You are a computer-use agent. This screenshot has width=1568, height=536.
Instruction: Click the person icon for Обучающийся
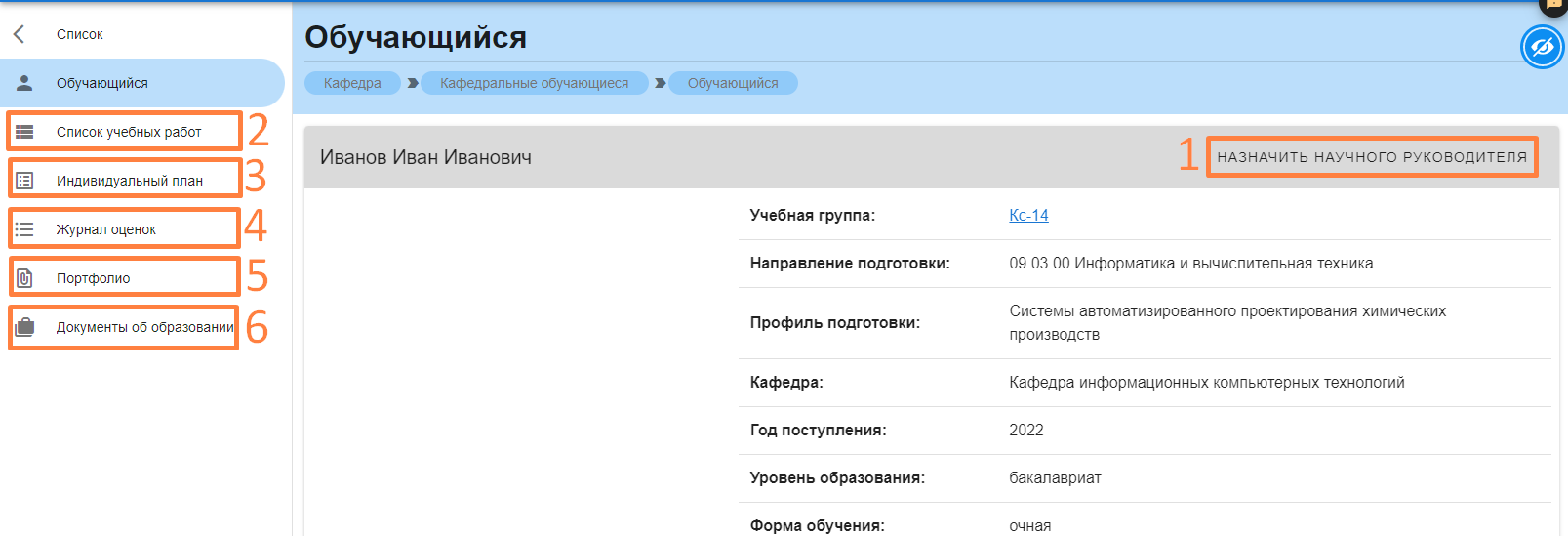coord(24,83)
